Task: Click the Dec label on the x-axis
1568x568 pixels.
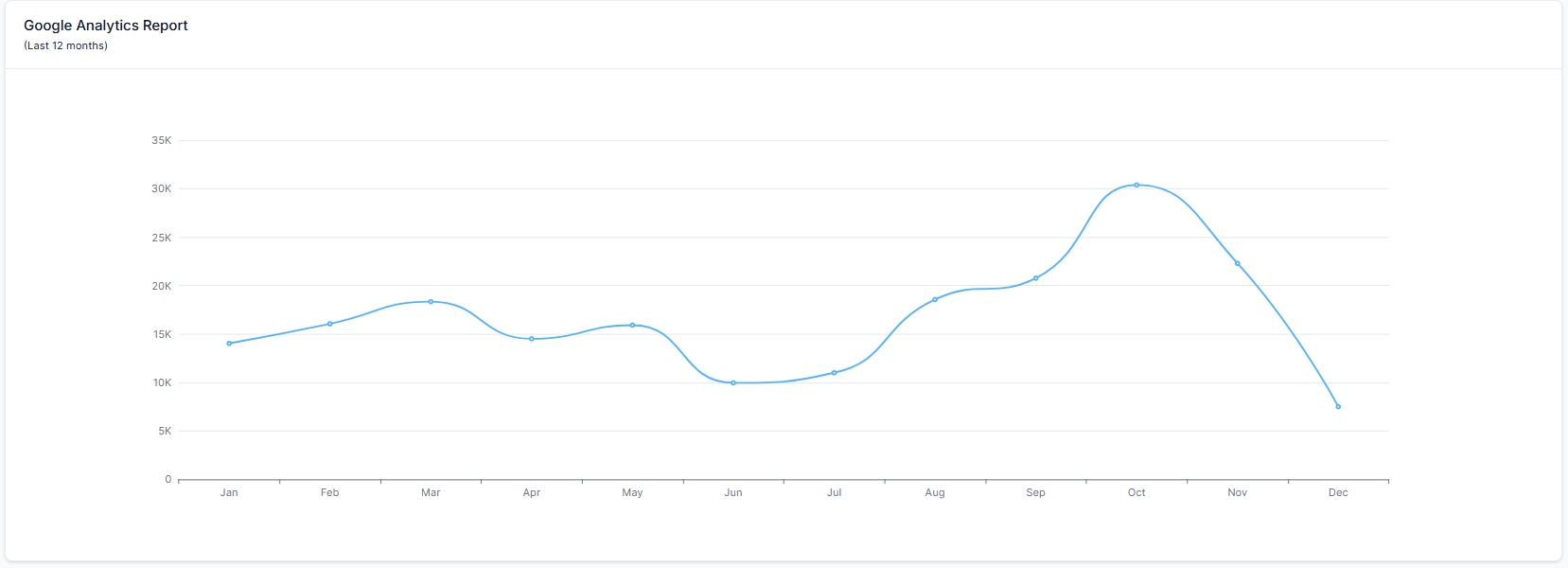Action: [1338, 492]
